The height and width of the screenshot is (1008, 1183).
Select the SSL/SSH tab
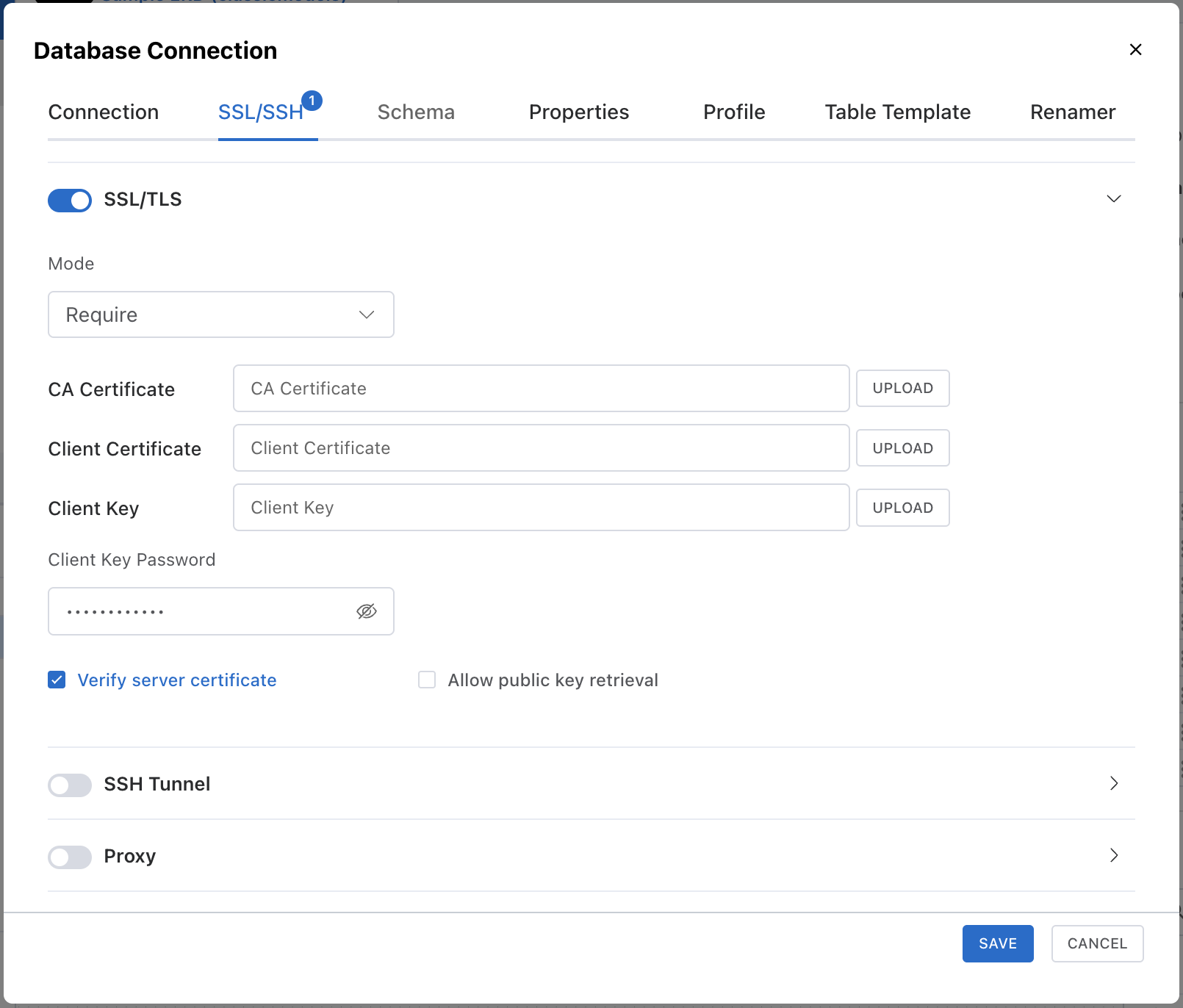(261, 112)
